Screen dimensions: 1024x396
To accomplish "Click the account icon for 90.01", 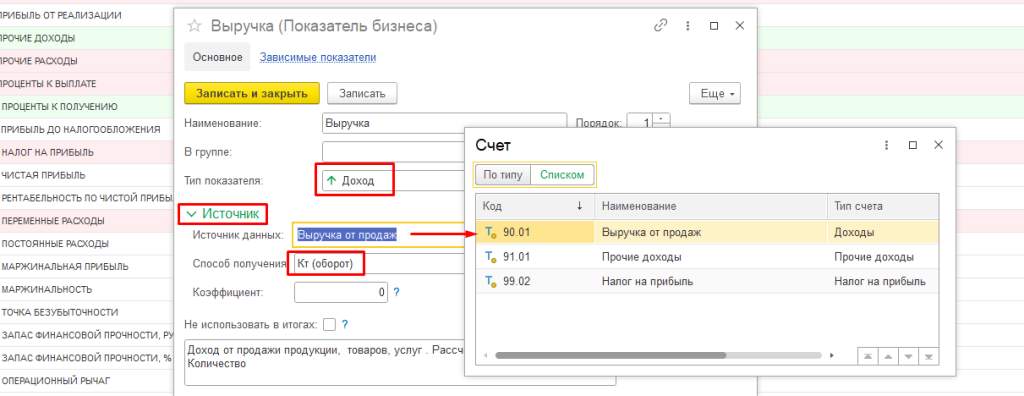I will click(x=491, y=232).
